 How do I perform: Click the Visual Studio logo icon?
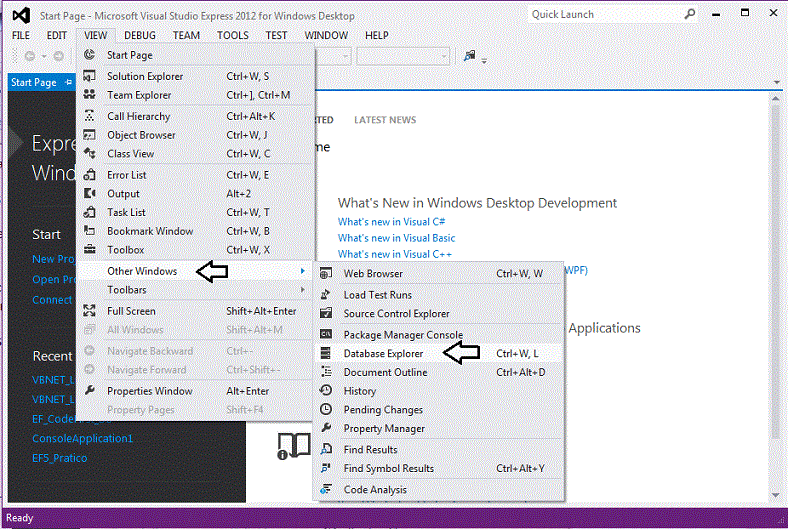(x=21, y=16)
